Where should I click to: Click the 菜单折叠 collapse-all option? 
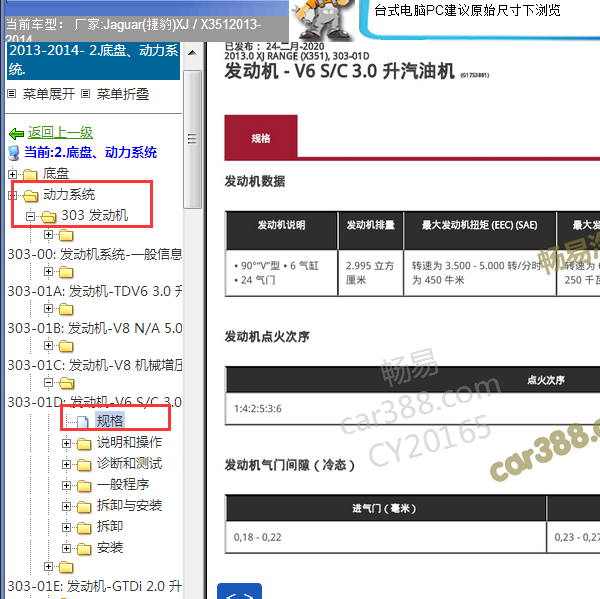(x=122, y=94)
